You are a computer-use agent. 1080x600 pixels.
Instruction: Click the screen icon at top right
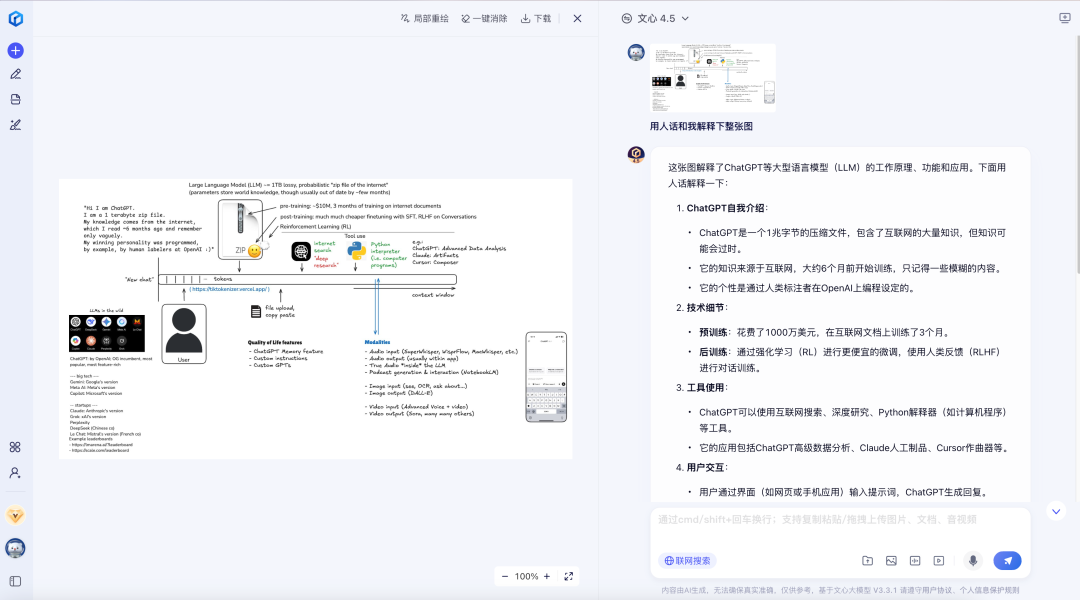point(1065,18)
